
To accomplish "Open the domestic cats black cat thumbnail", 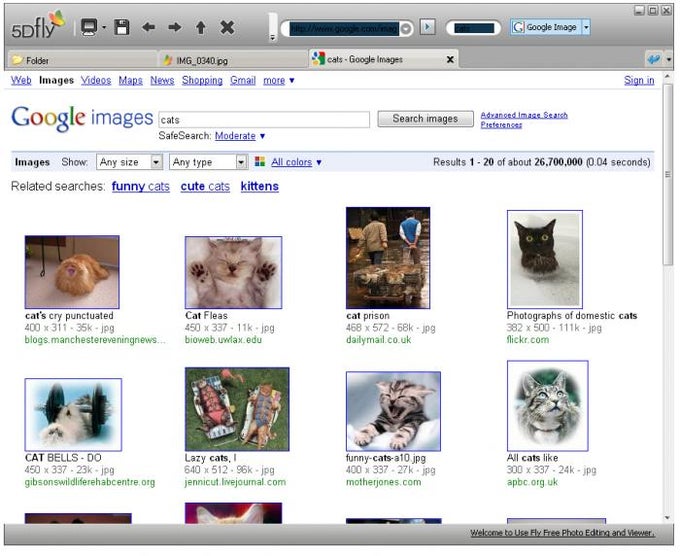I will click(545, 259).
